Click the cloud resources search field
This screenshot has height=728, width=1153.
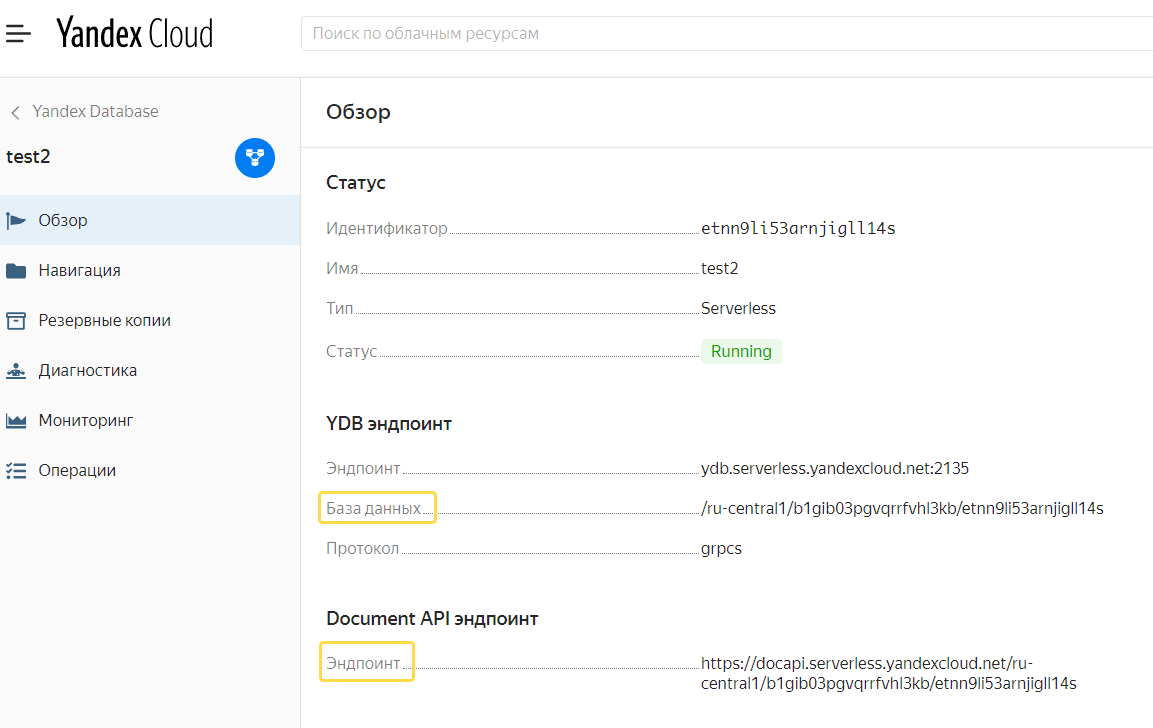[x=727, y=34]
